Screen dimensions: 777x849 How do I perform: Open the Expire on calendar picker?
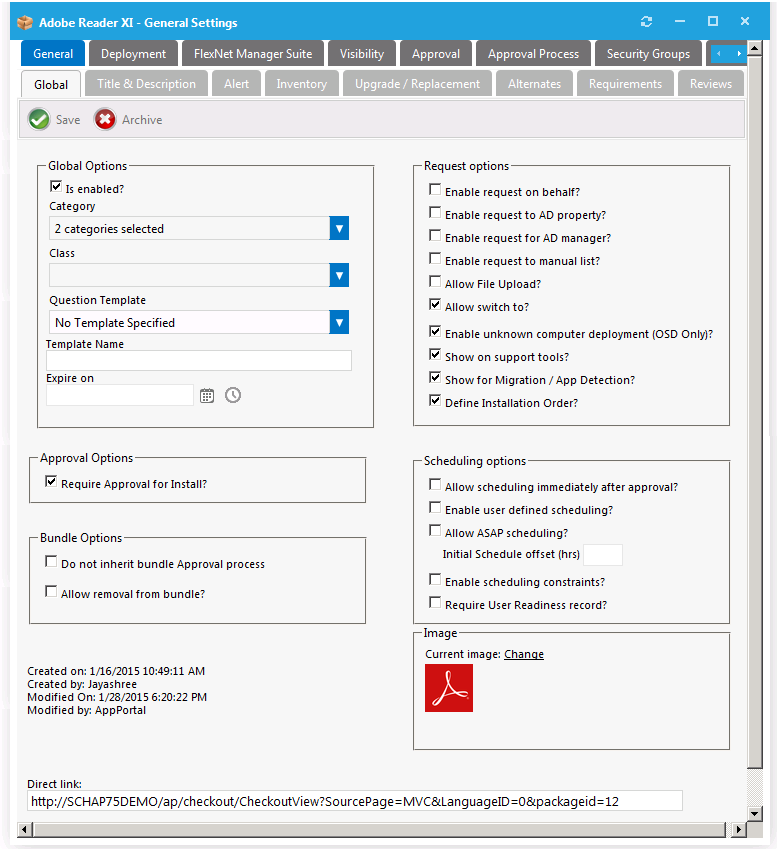click(207, 395)
